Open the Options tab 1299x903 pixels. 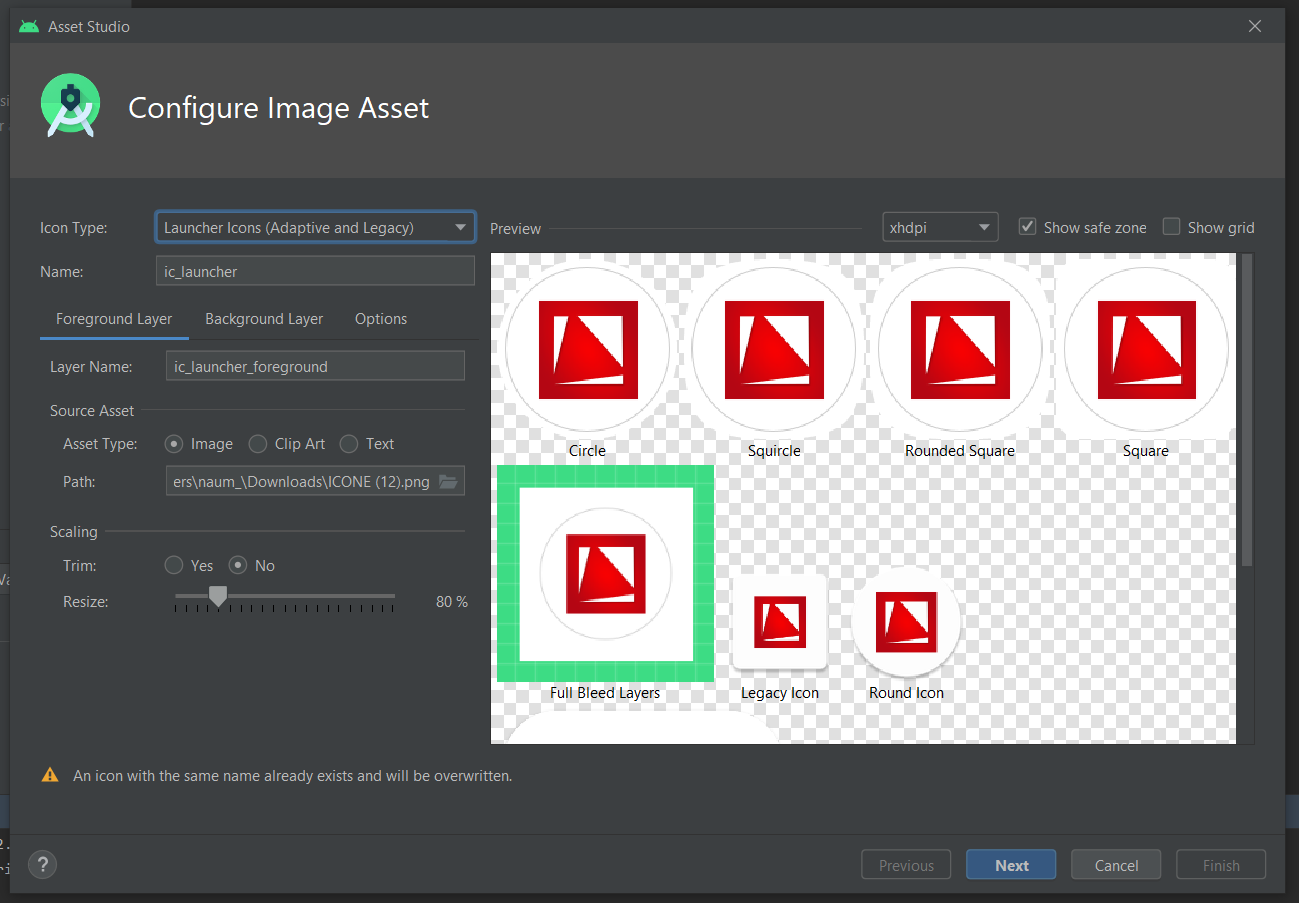click(x=381, y=319)
